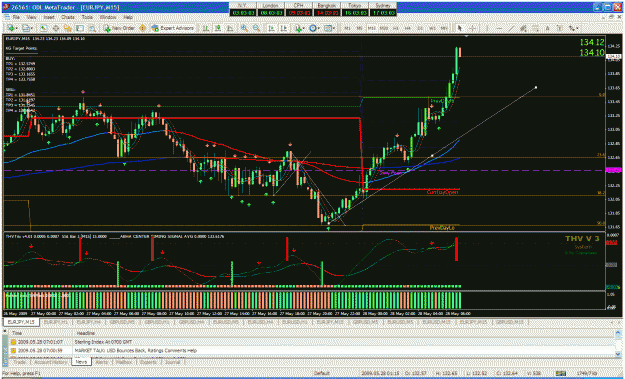Switch chart to line chart type

230,28
